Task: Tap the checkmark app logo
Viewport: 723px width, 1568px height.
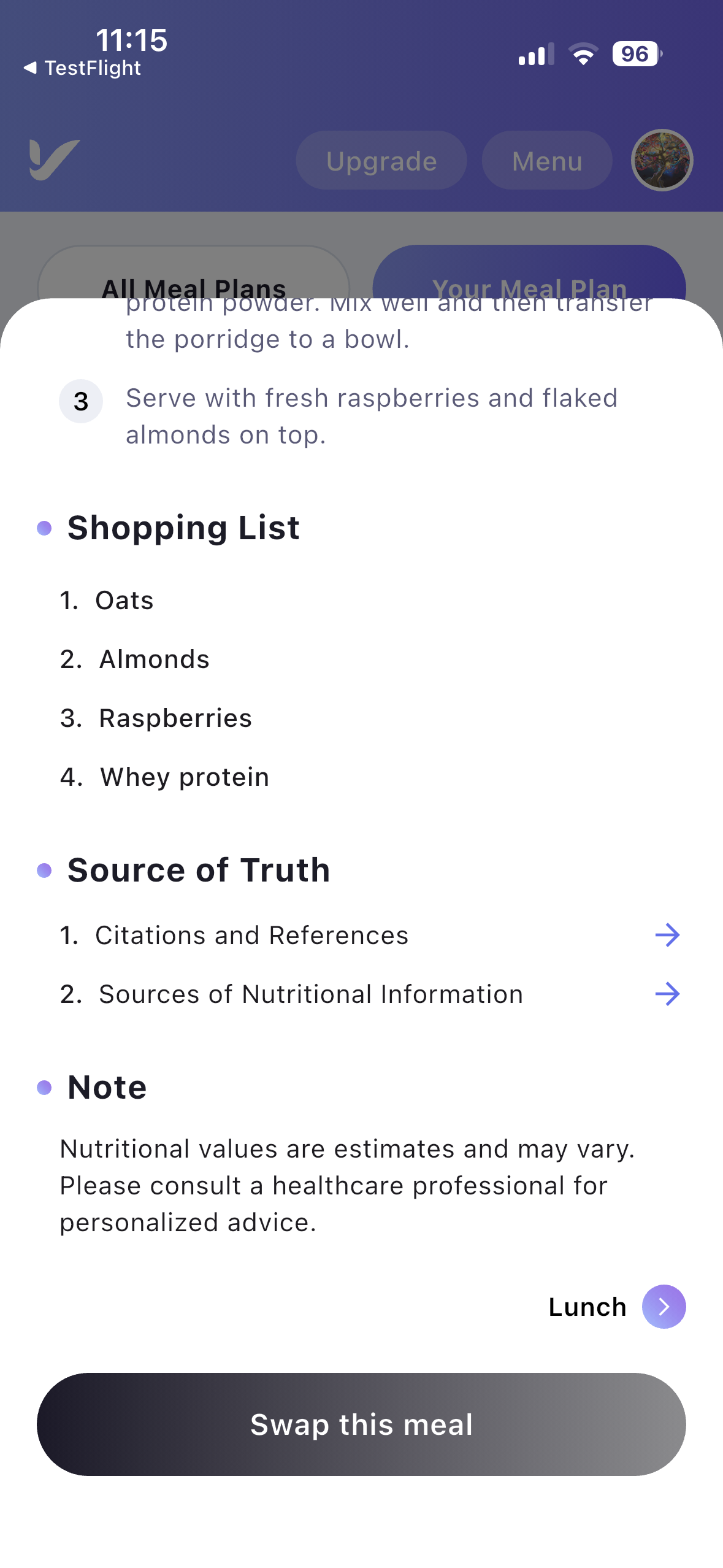Action: coord(55,160)
